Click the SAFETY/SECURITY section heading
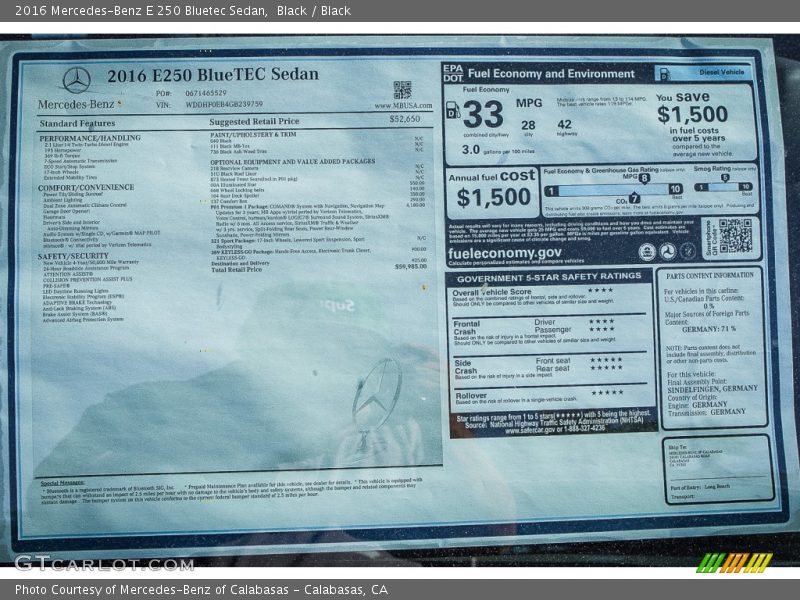 (x=73, y=256)
